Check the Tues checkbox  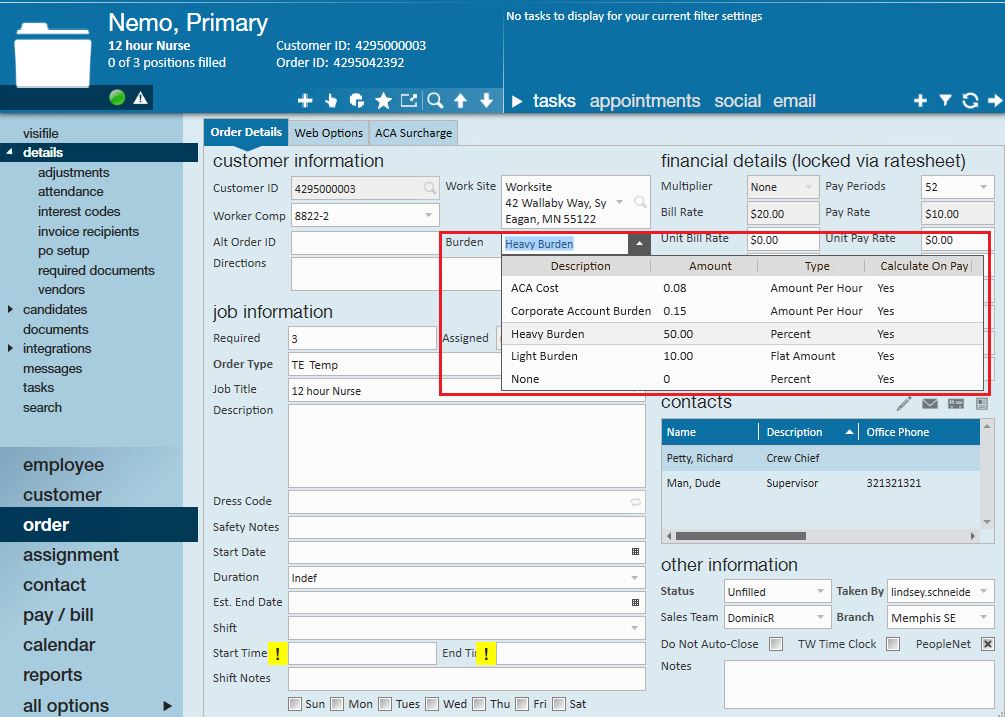pyautogui.click(x=385, y=704)
